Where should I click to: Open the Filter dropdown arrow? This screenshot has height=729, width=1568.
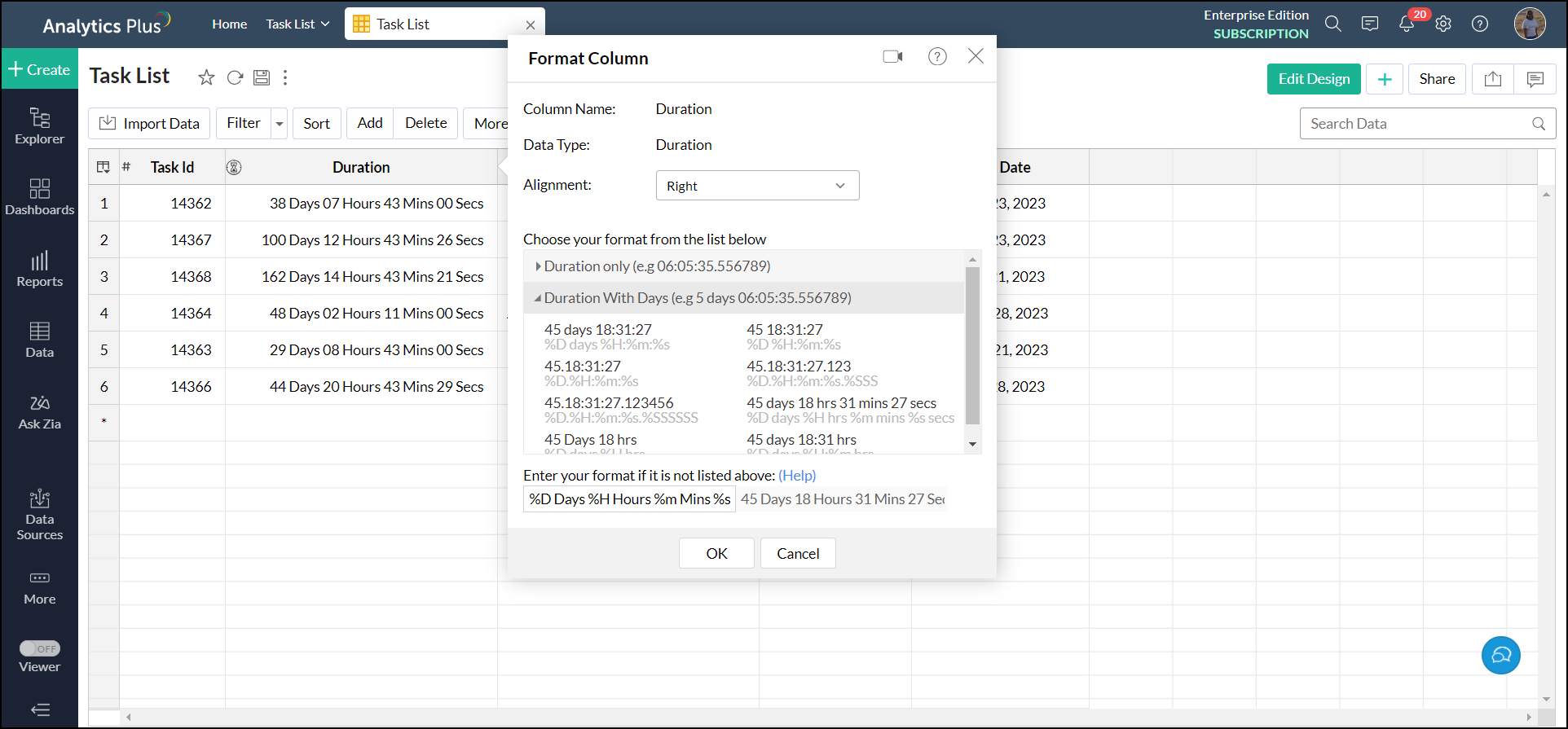point(280,124)
